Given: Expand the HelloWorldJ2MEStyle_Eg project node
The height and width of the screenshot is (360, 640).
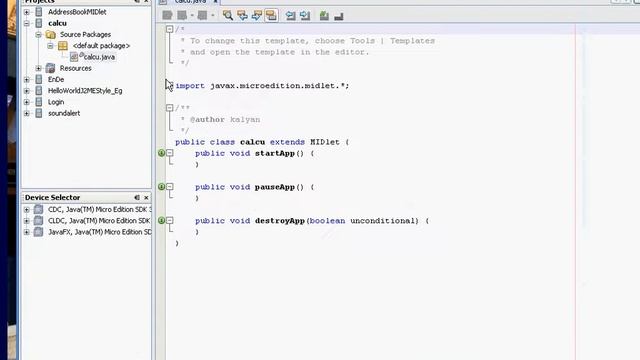Looking at the screenshot, I should (27, 91).
